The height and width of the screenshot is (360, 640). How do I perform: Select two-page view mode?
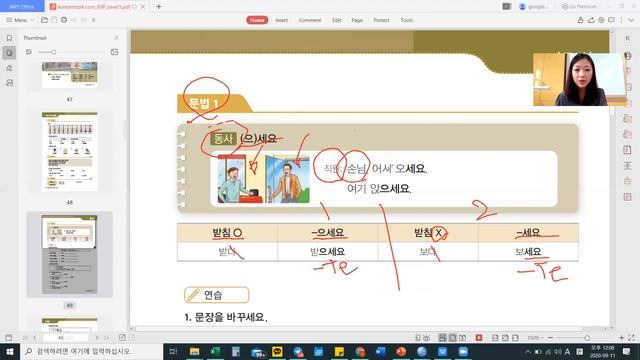pos(462,338)
